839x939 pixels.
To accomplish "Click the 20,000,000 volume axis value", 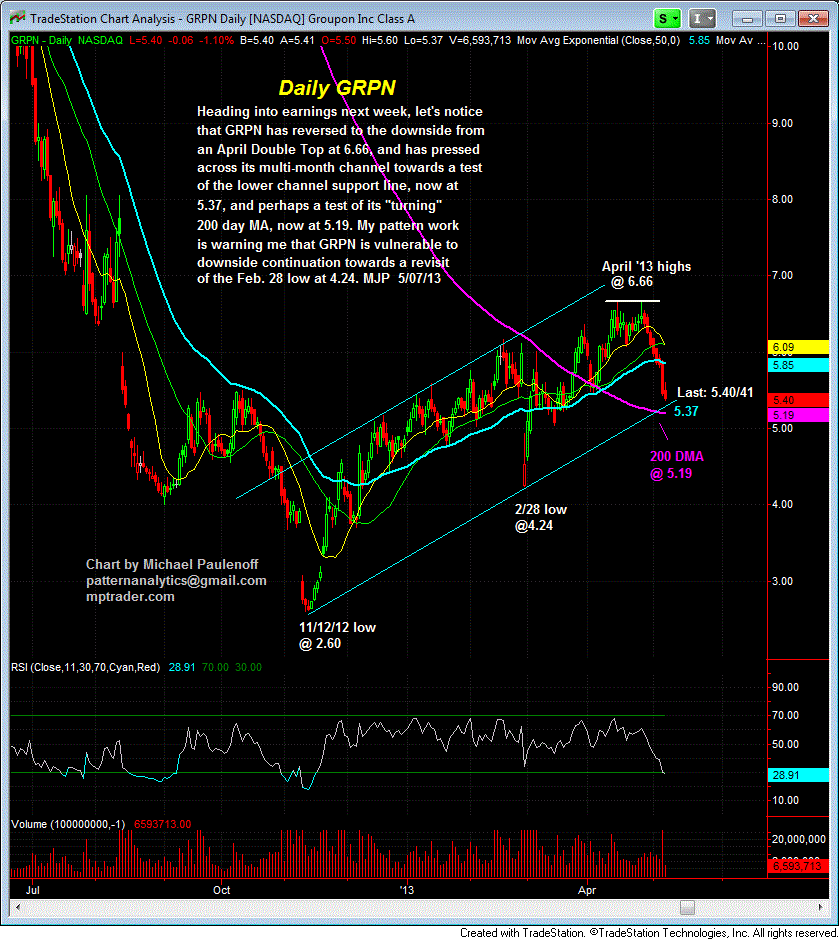I will pos(799,839).
